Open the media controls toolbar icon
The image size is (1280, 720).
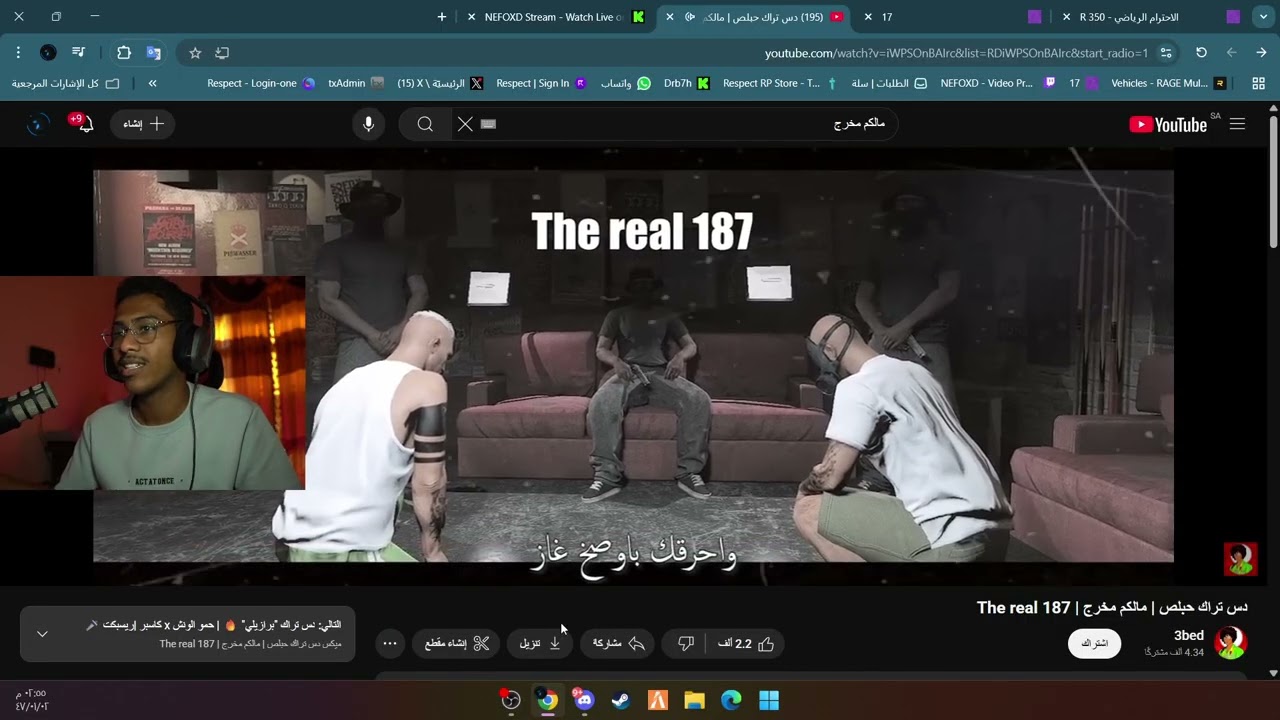pyautogui.click(x=79, y=53)
